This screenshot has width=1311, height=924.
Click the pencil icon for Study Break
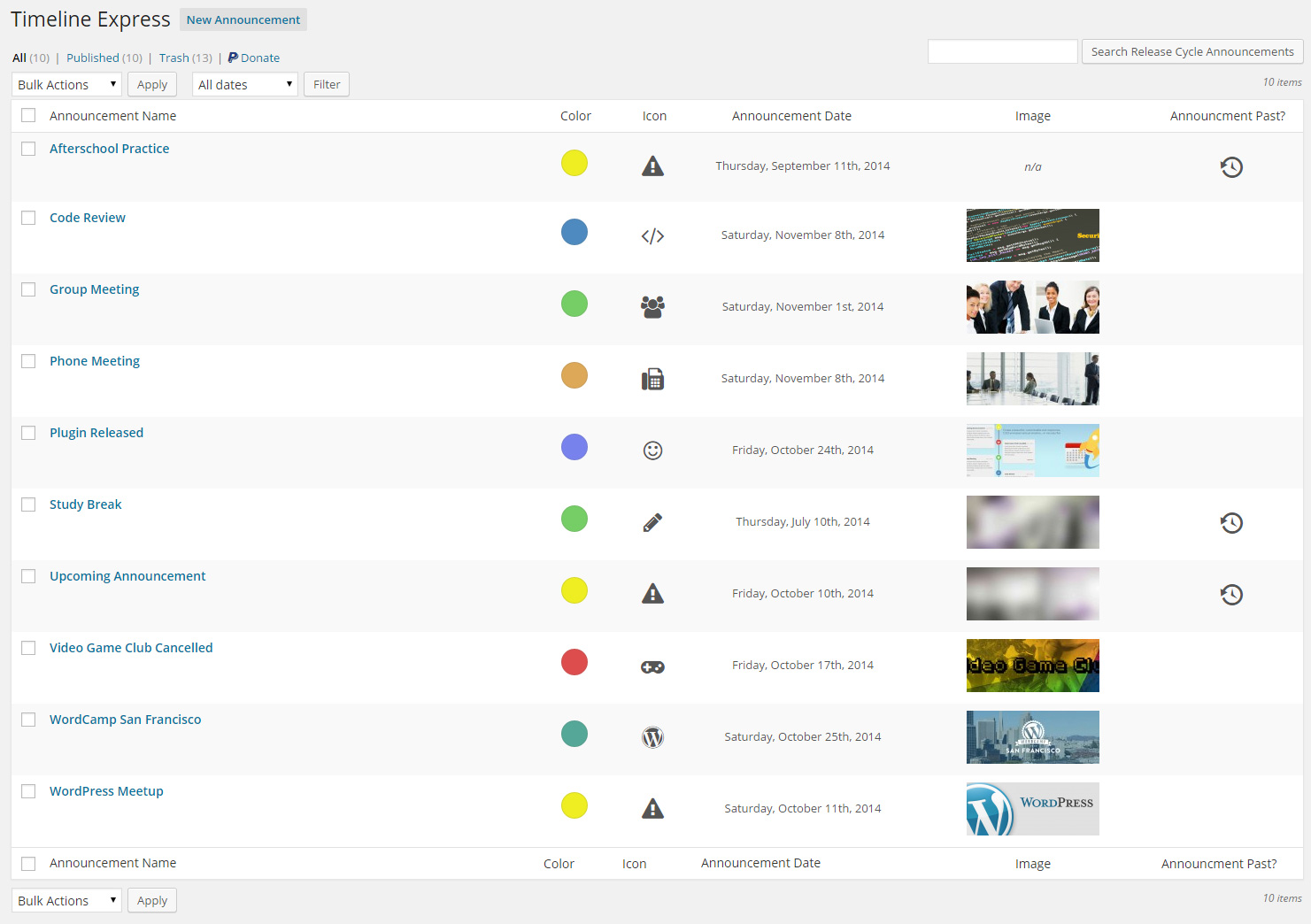[x=652, y=522]
